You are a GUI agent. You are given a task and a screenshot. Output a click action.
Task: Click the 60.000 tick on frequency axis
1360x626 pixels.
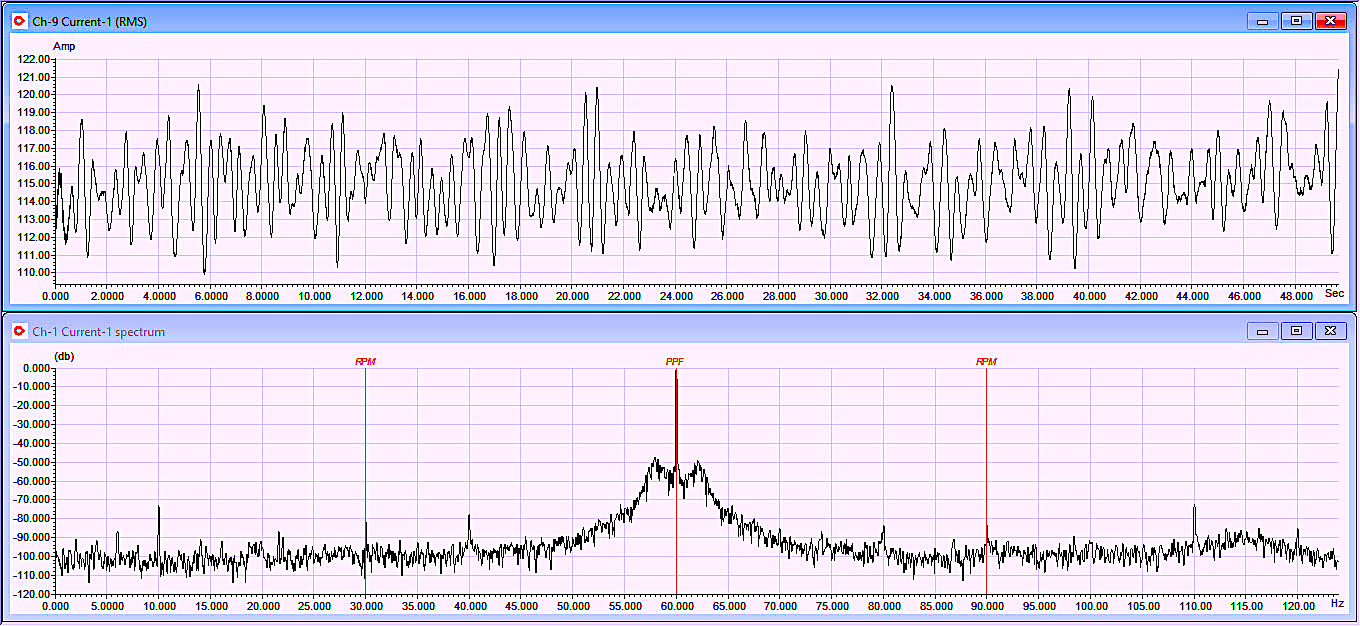(677, 607)
